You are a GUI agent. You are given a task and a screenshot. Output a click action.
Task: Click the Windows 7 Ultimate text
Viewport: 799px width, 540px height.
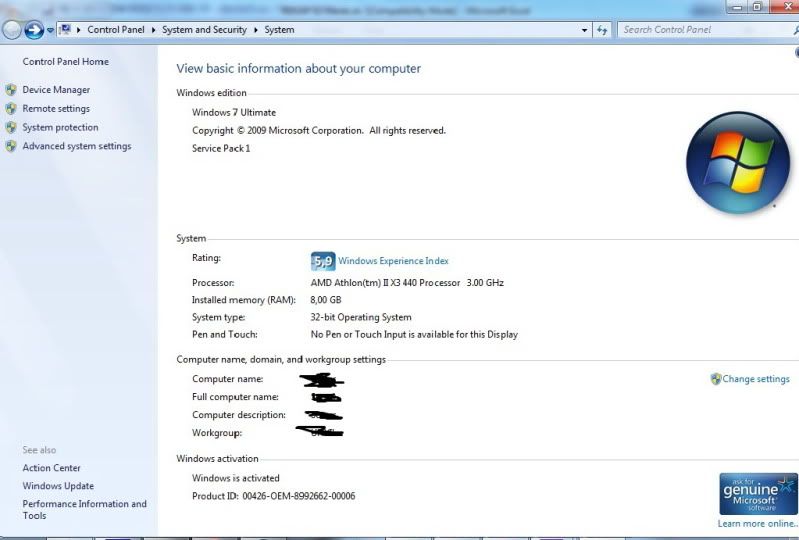234,113
